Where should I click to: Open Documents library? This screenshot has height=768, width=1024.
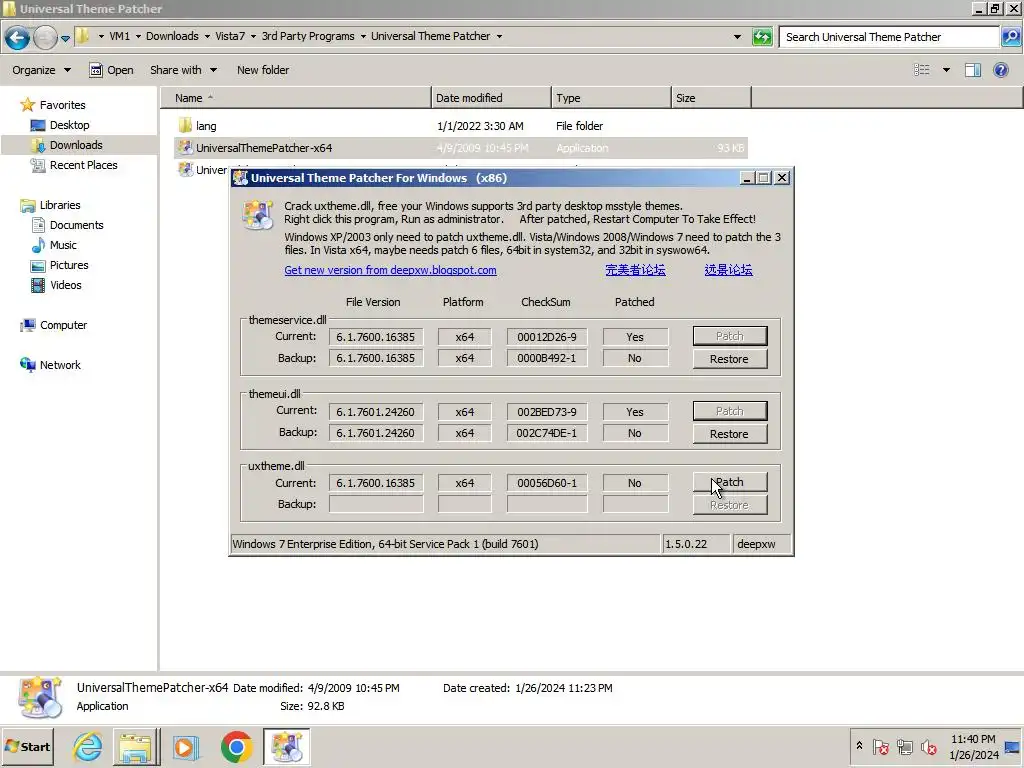tap(76, 225)
